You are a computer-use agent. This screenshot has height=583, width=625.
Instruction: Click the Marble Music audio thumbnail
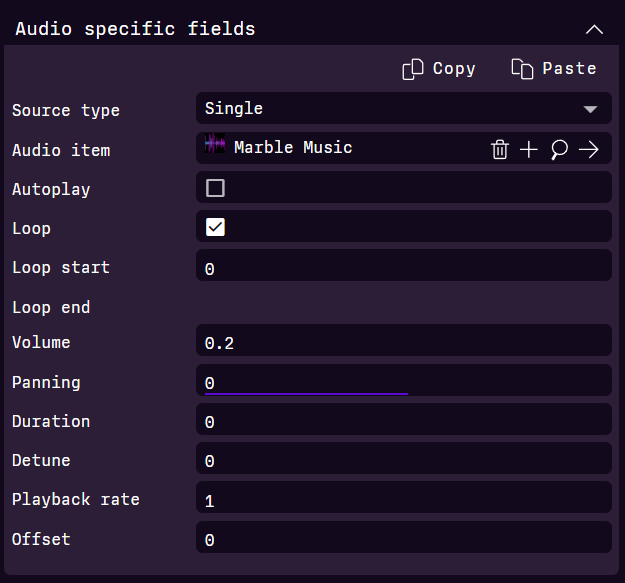(x=215, y=143)
